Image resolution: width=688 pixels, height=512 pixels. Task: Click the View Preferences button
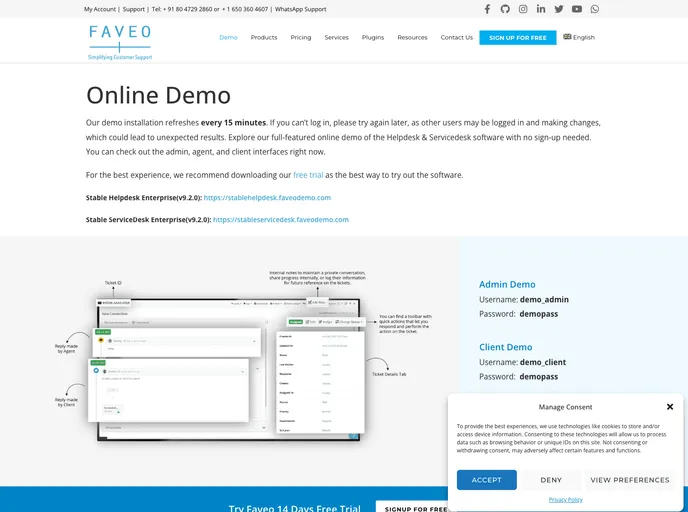coord(630,480)
